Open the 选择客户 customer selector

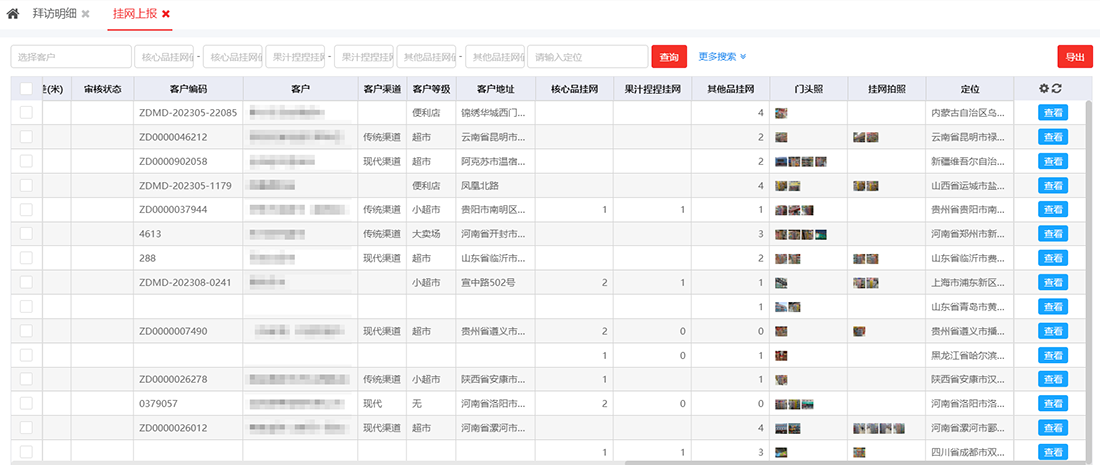click(71, 57)
